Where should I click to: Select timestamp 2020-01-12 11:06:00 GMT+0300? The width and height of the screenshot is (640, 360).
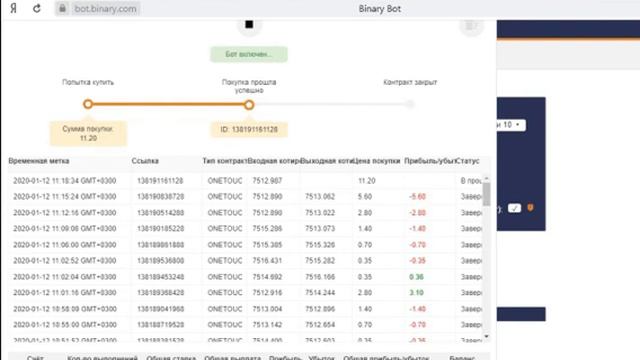(x=64, y=244)
